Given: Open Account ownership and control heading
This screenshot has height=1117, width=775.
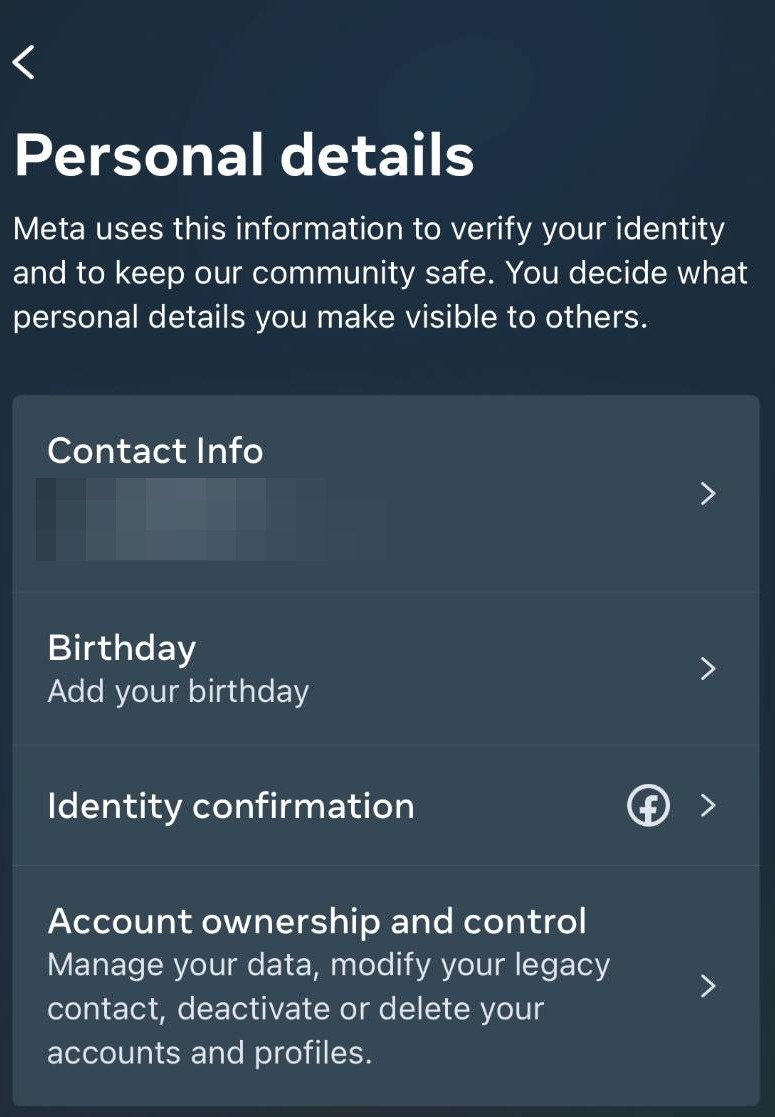Looking at the screenshot, I should coord(316,921).
